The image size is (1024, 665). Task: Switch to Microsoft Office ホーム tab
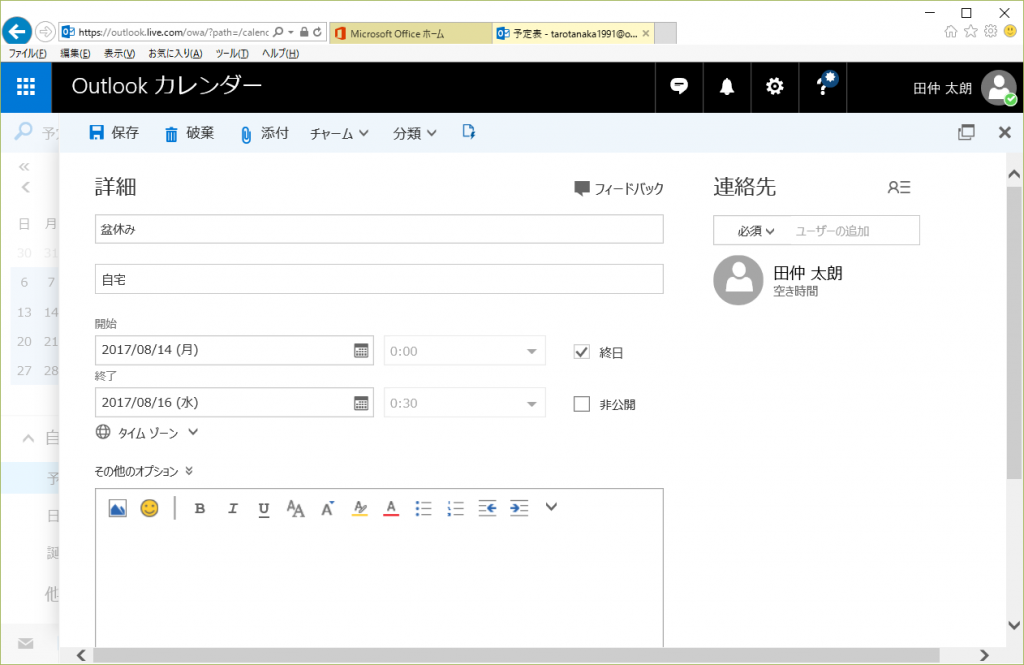[x=411, y=33]
